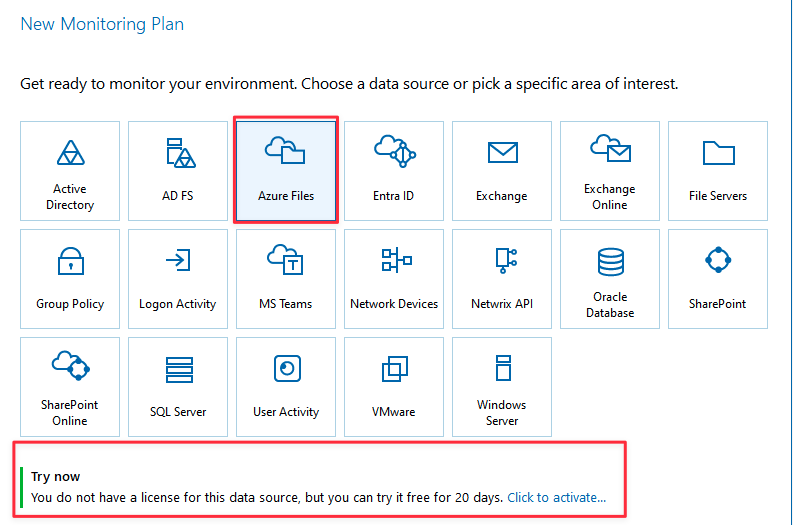Select the Network Devices tile
The height and width of the screenshot is (525, 793).
tap(394, 279)
